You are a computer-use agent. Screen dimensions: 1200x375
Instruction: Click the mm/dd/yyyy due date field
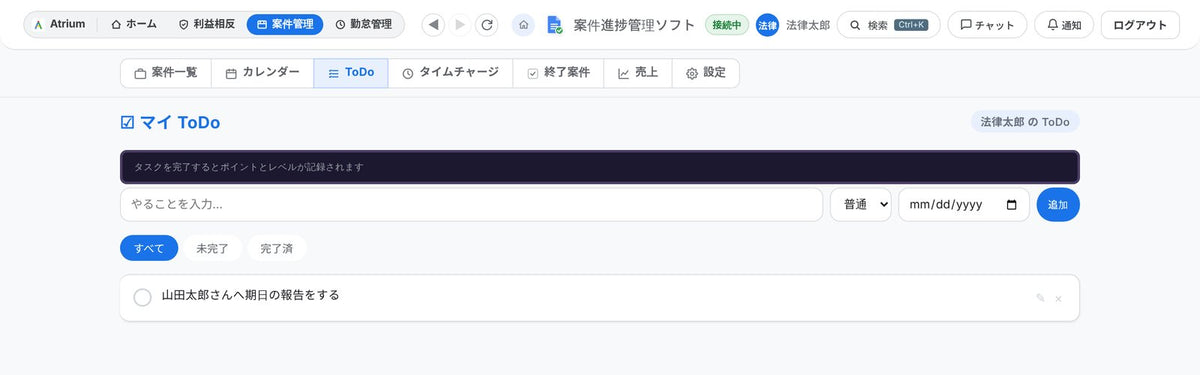(964, 204)
